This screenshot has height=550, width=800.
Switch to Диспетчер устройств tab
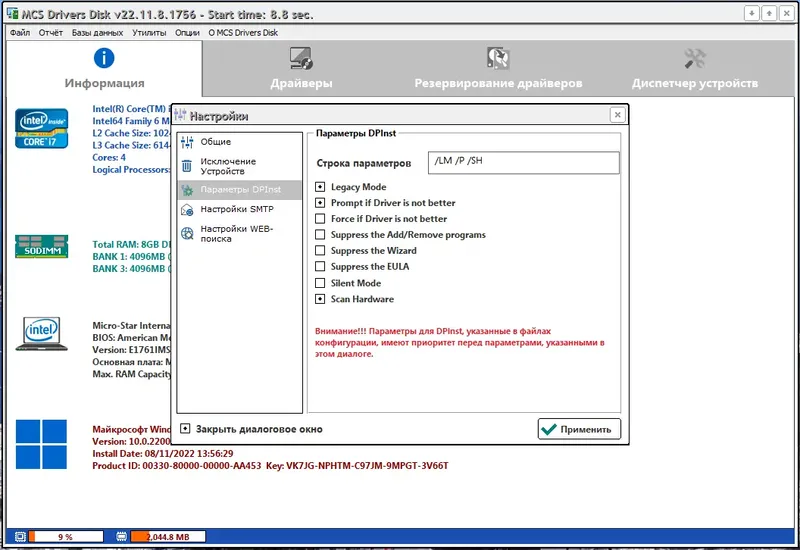[695, 68]
